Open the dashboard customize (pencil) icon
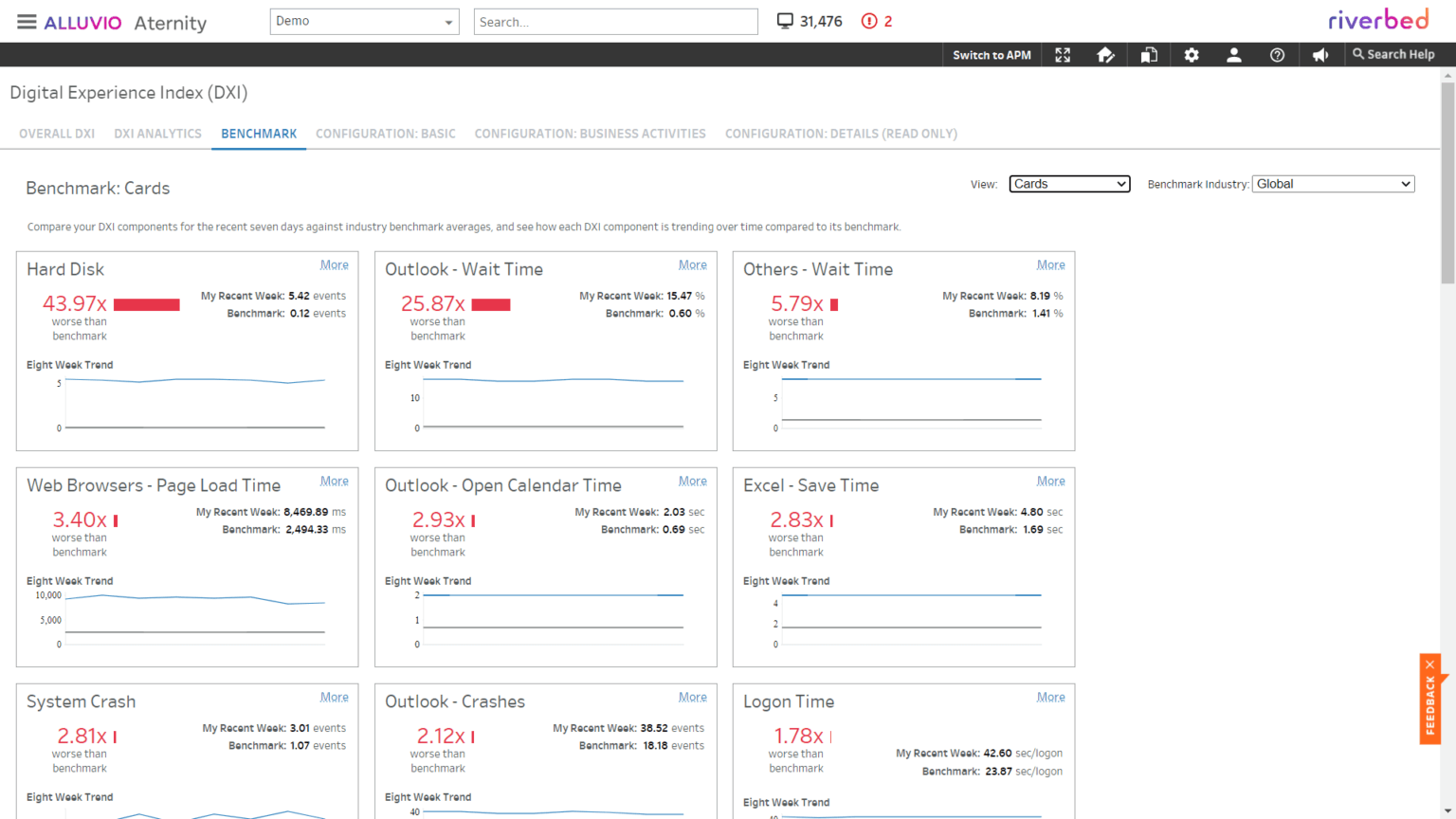This screenshot has height=819, width=1456. 1105,54
